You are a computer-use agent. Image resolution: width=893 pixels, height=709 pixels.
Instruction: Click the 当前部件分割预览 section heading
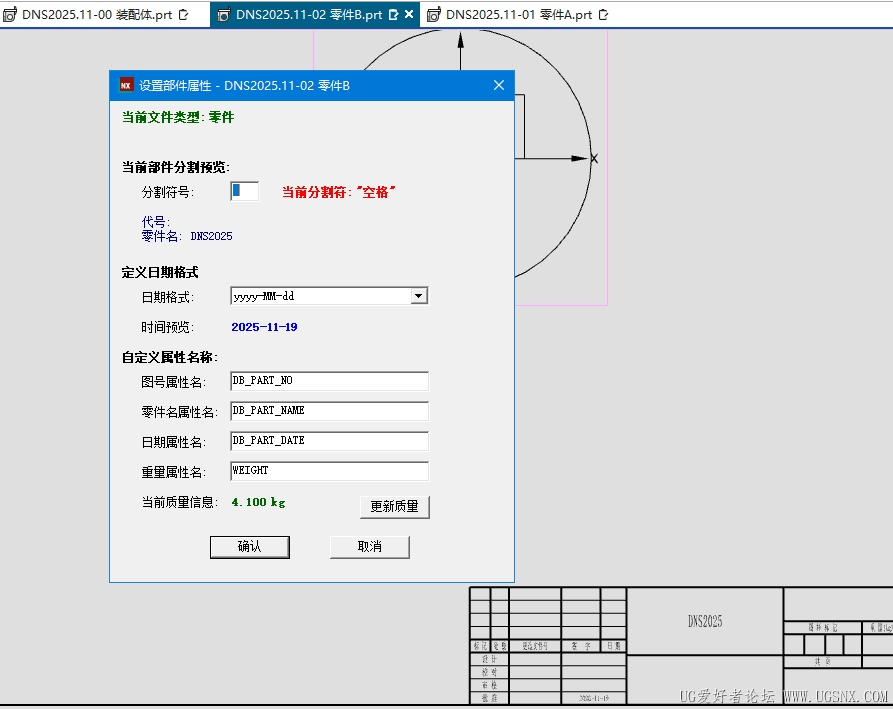click(x=175, y=167)
